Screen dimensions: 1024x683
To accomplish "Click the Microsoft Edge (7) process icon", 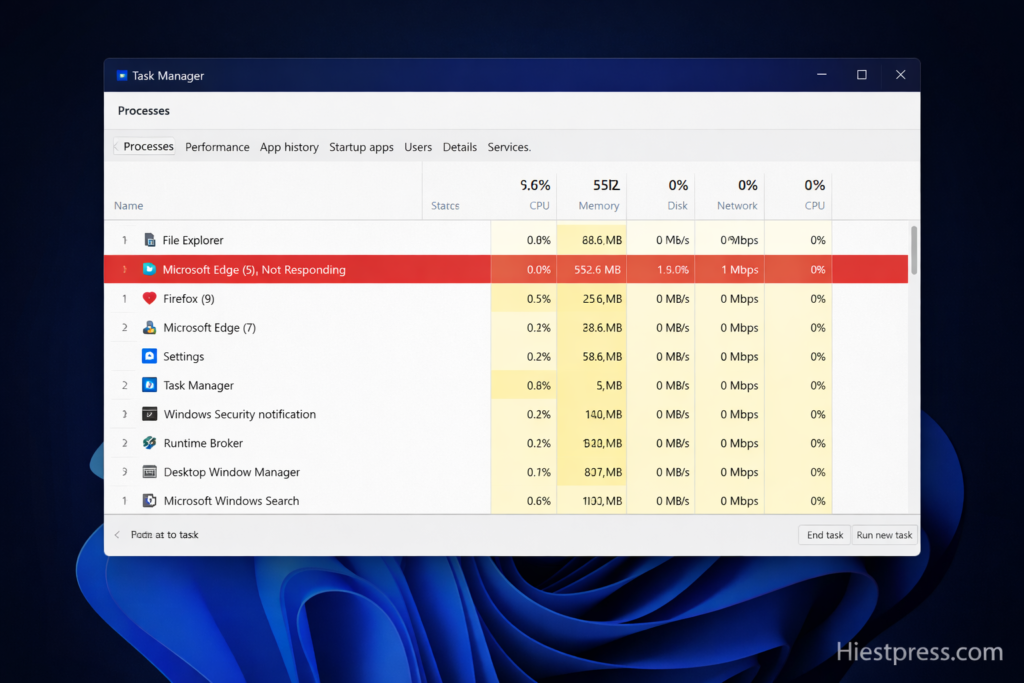I will coord(150,327).
